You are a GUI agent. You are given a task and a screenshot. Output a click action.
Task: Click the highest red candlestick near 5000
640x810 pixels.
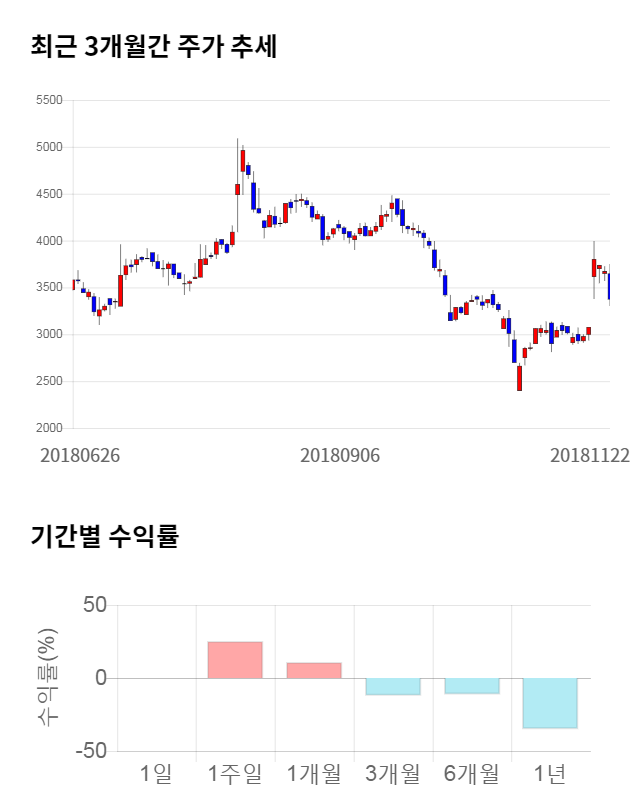tap(242, 160)
